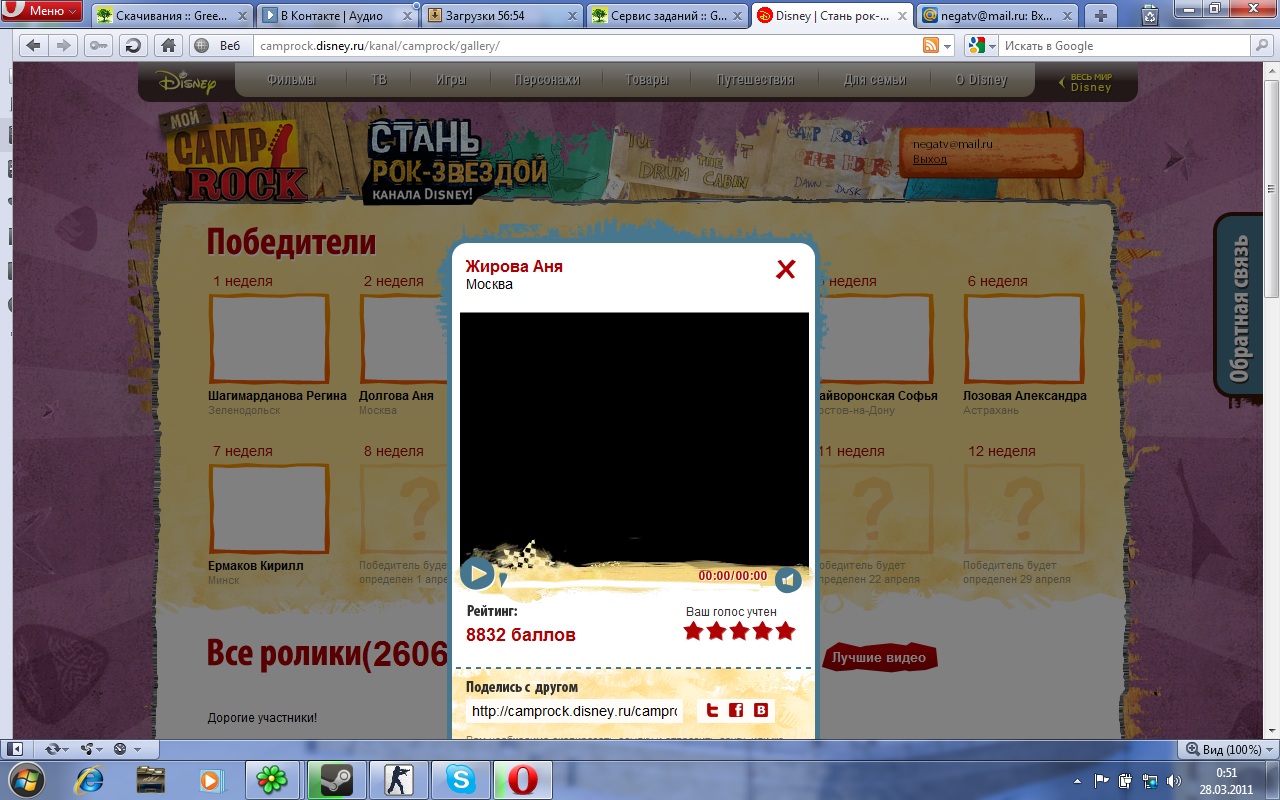Go forward to next page
The width and height of the screenshot is (1280, 800).
click(63, 45)
